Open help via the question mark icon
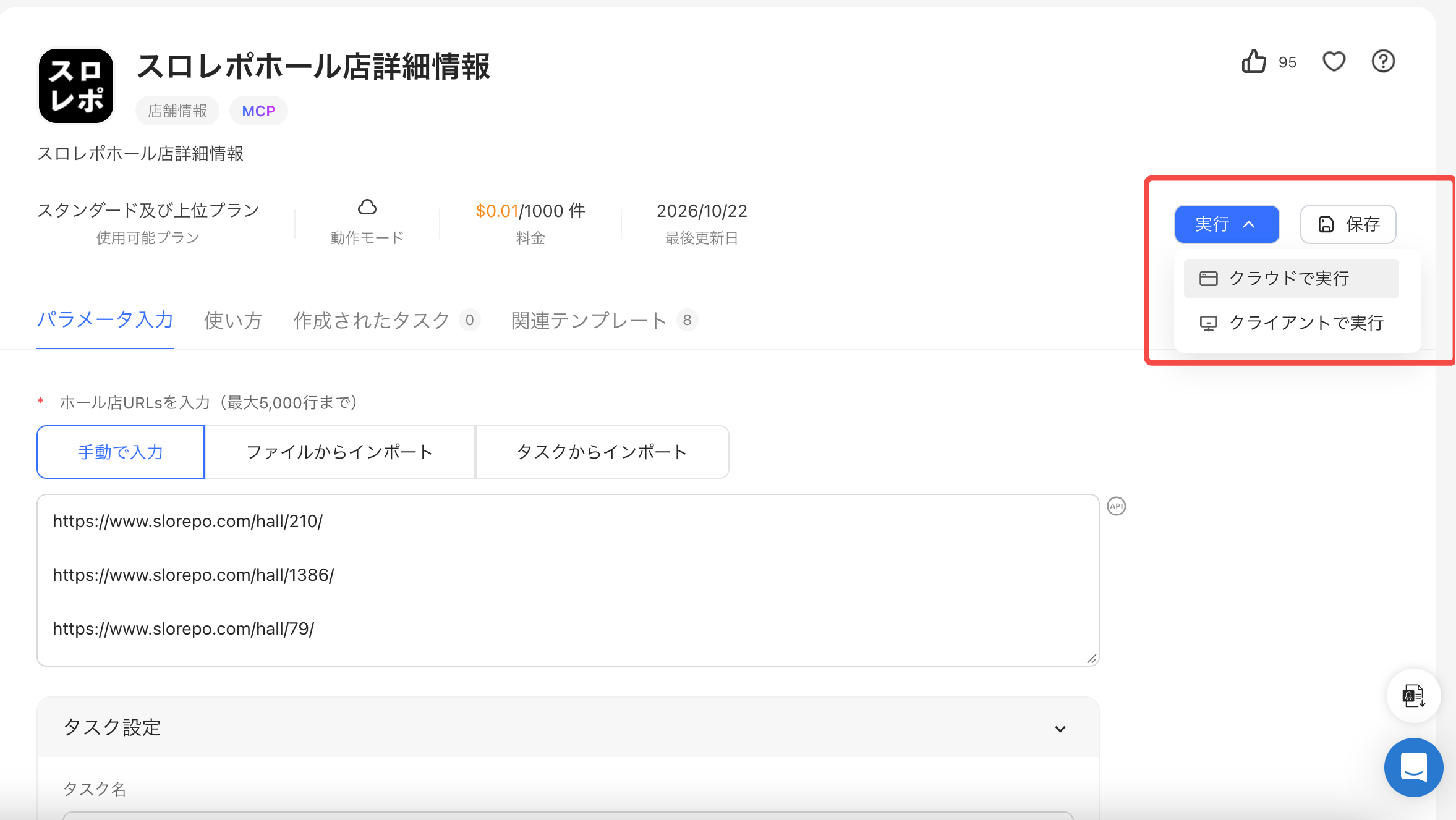This screenshot has width=1456, height=820. (x=1383, y=61)
